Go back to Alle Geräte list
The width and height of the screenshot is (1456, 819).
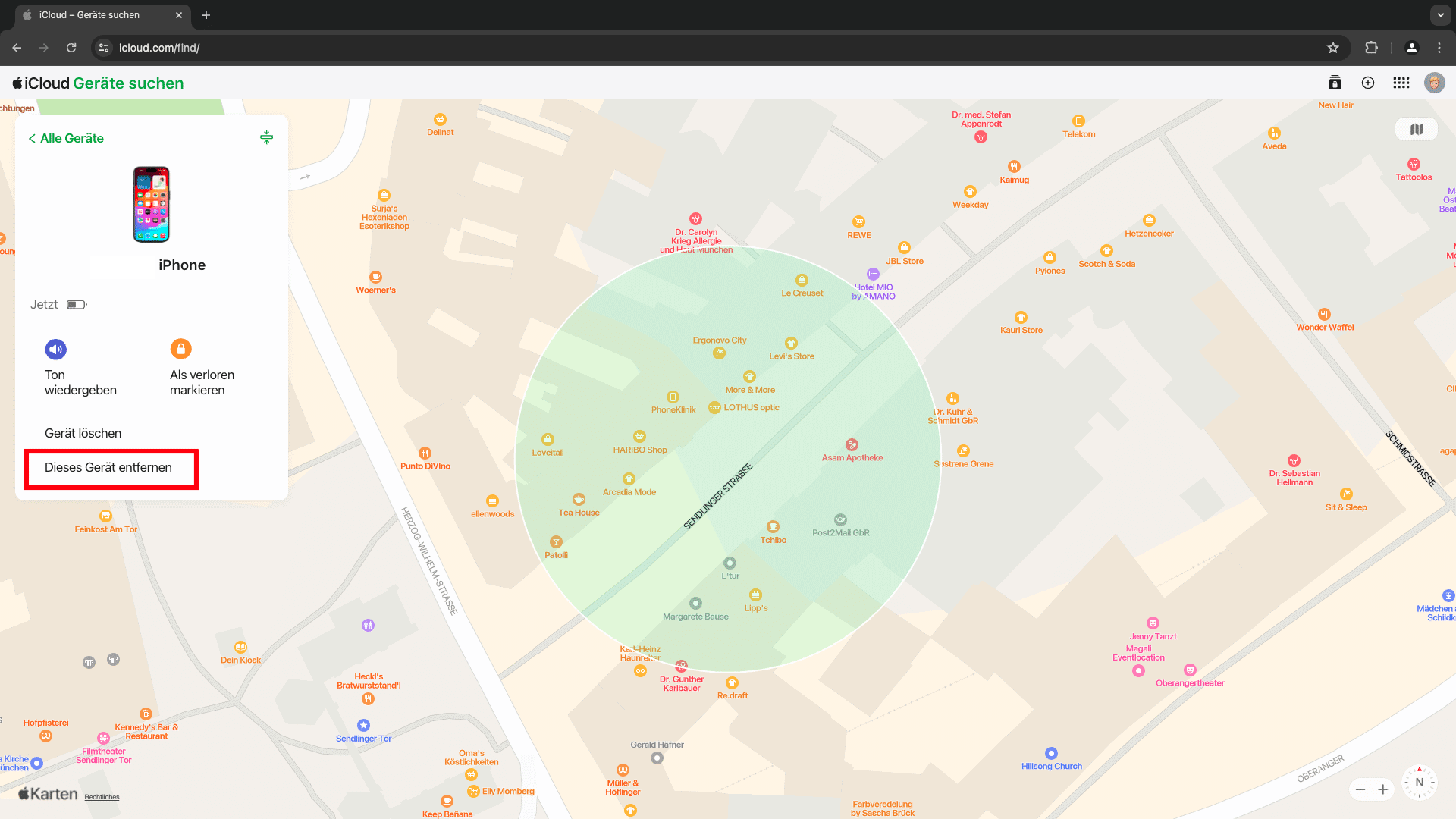coord(66,138)
